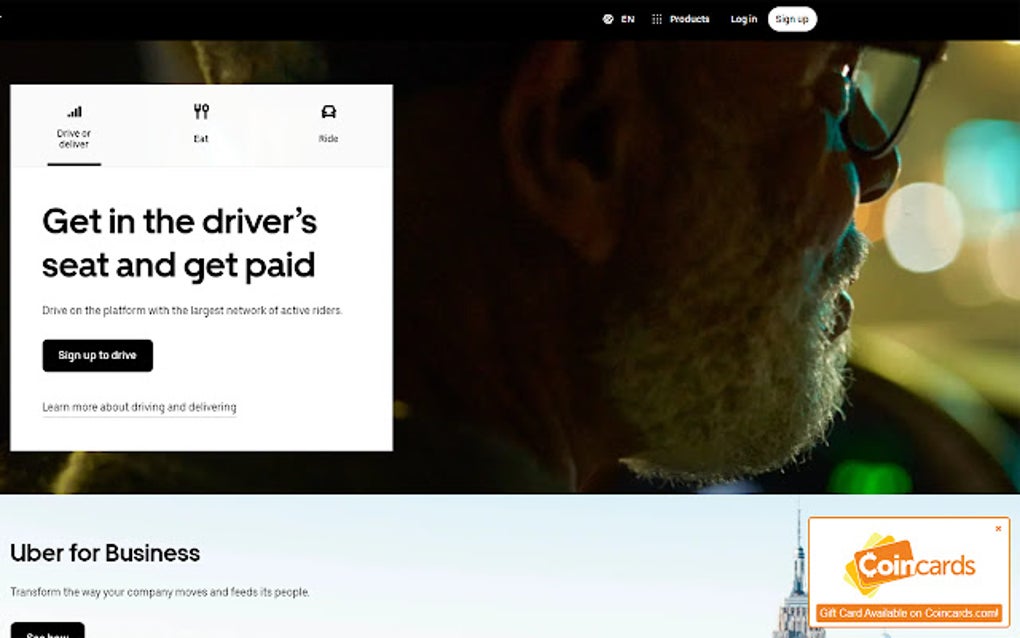The height and width of the screenshot is (638, 1020).
Task: Click the 'Transform the way your company' text
Action: [x=160, y=592]
